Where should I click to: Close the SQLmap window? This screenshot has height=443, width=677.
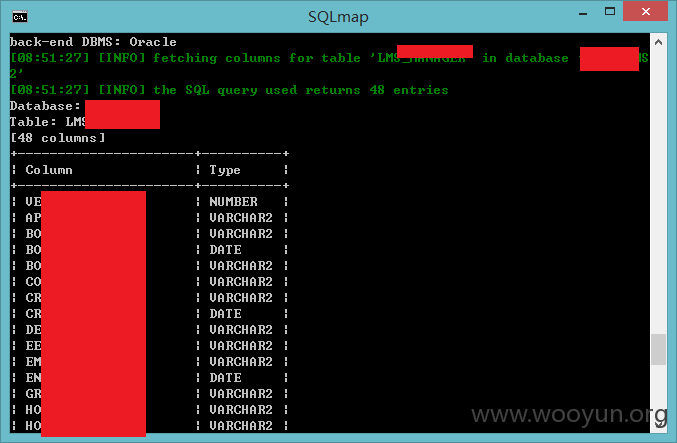coord(645,11)
